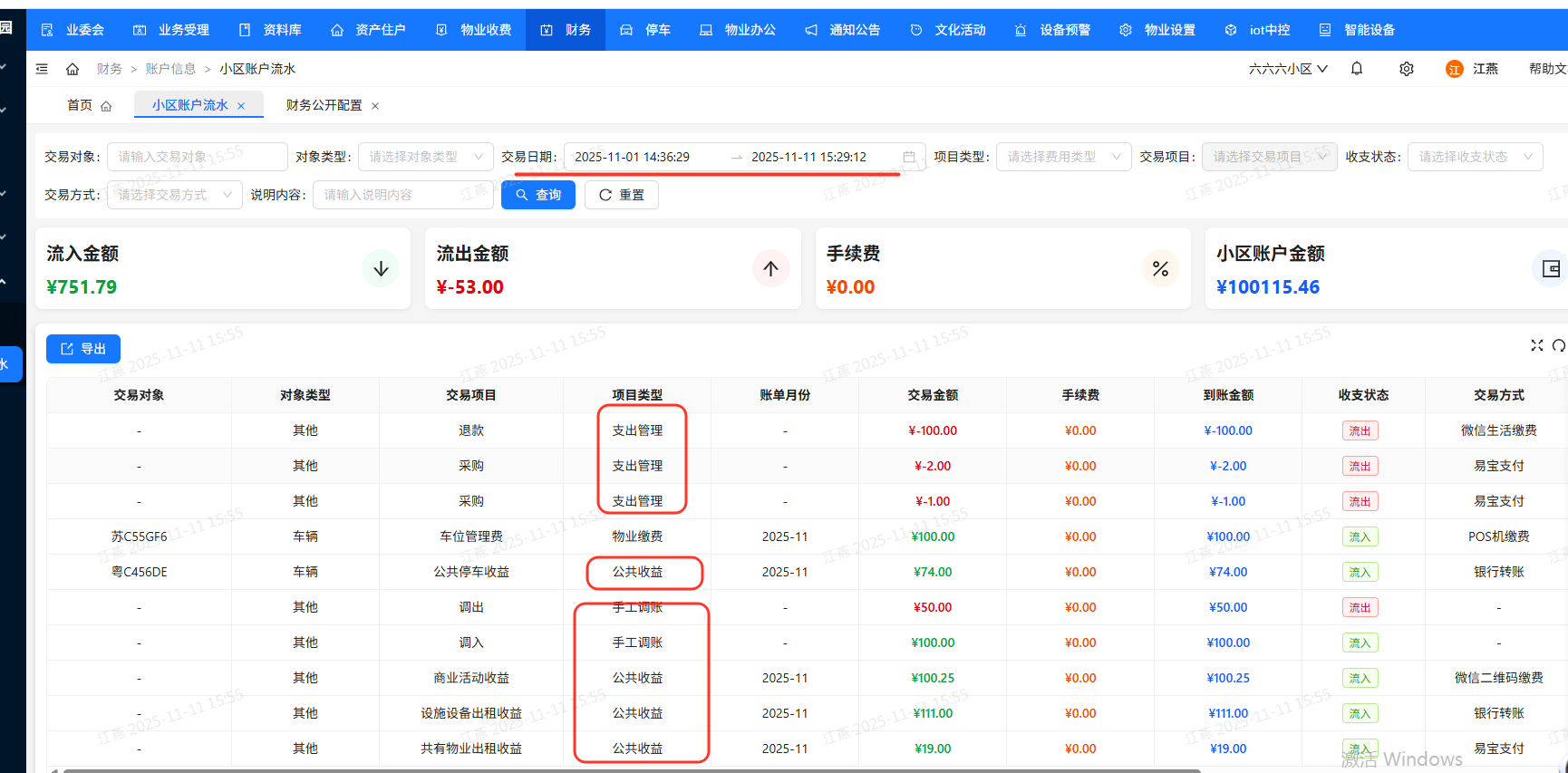Click the notification bell icon
The image size is (1568, 773).
pyautogui.click(x=1356, y=69)
